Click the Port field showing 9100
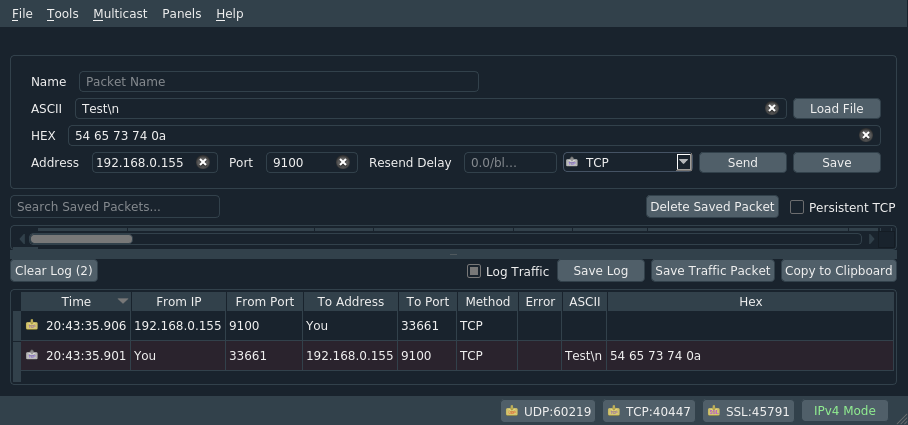 point(312,163)
